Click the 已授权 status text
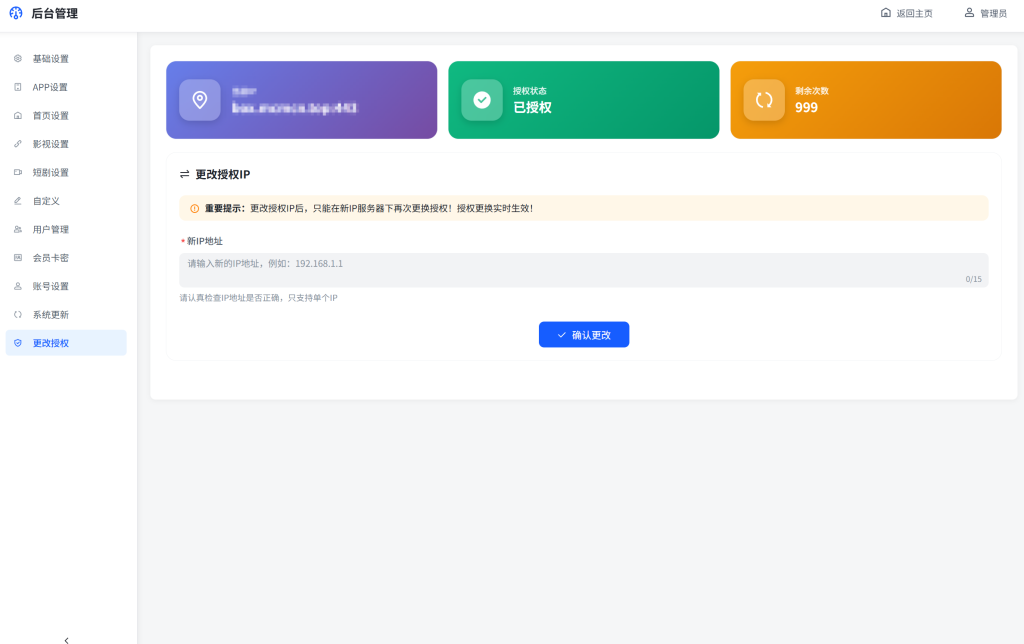The width and height of the screenshot is (1024, 644). click(532, 108)
